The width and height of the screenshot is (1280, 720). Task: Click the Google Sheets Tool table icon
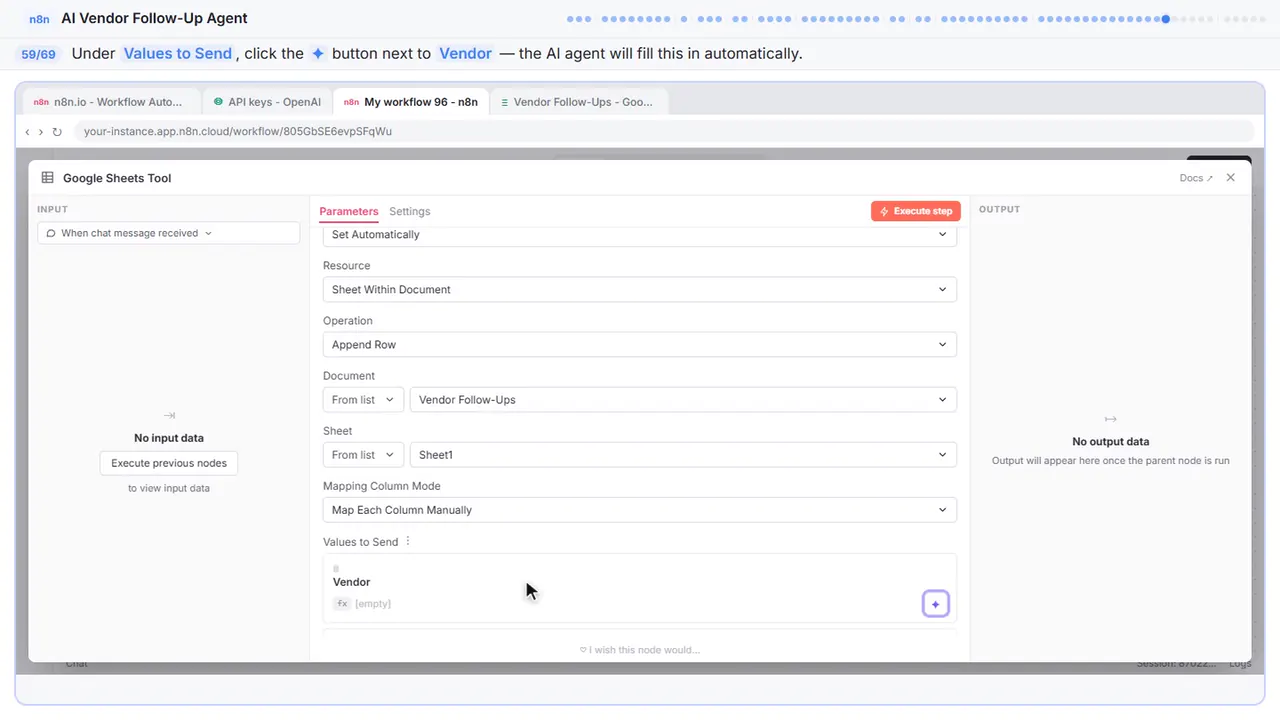(47, 178)
